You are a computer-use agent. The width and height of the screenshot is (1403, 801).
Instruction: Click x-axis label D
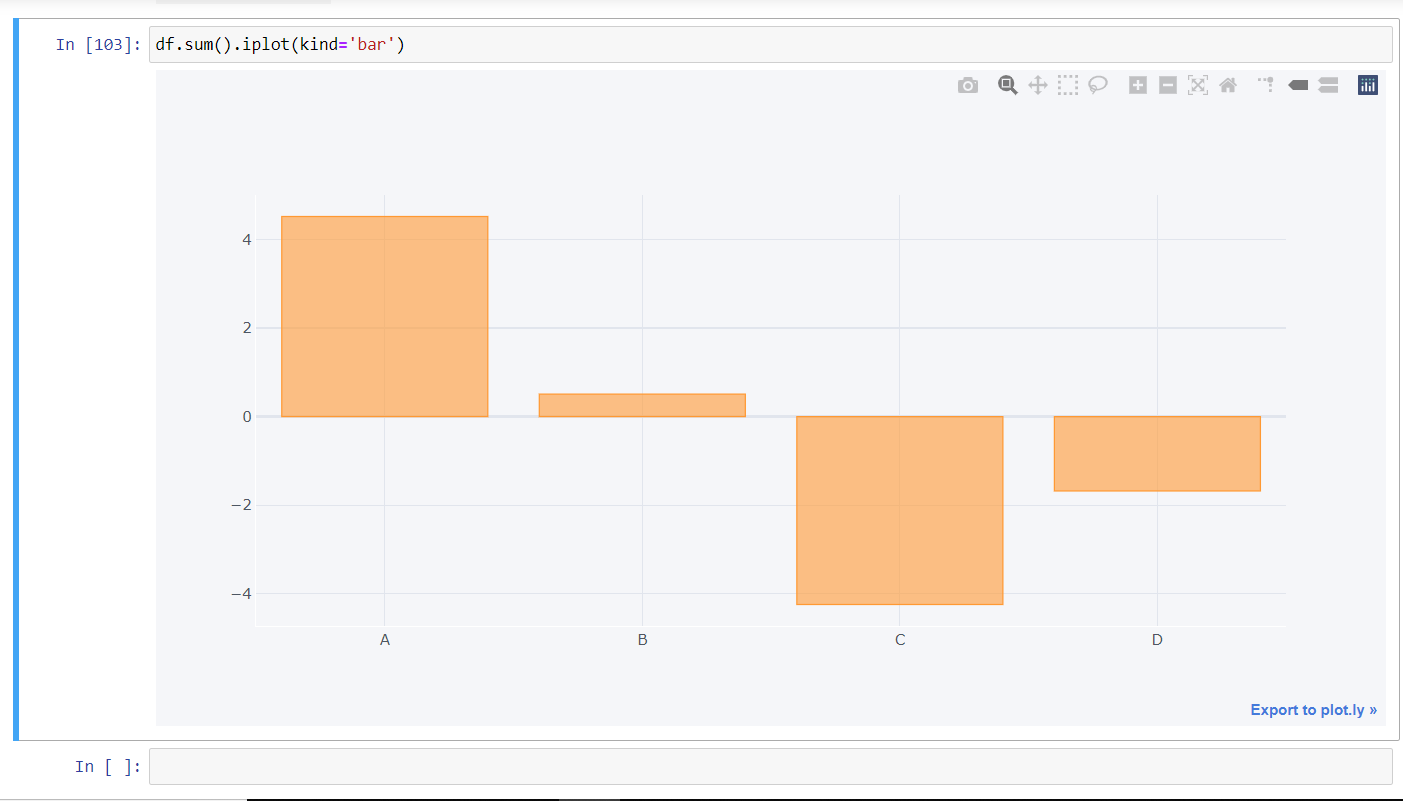coord(1157,640)
